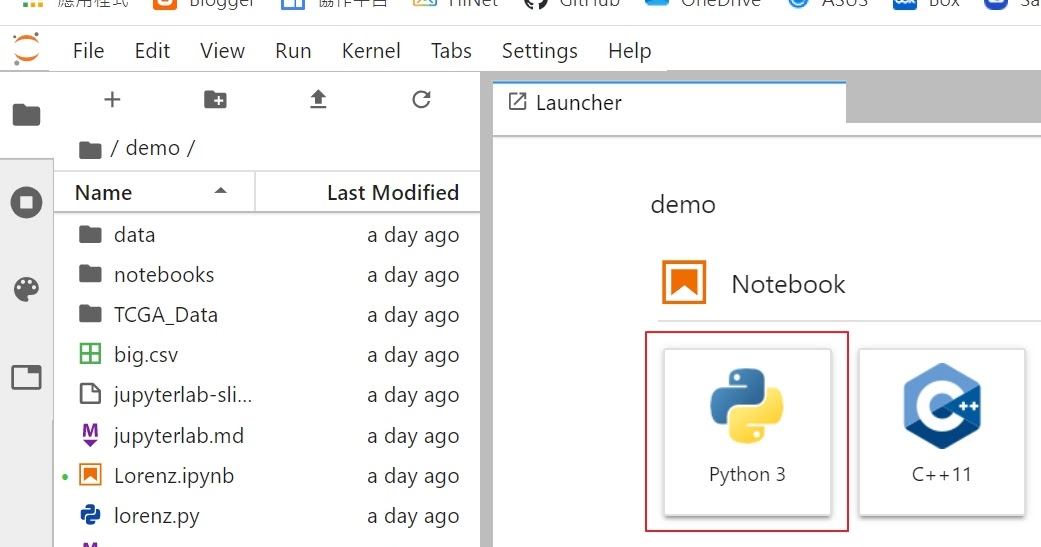
Task: Launch a Python 3 notebook
Action: coord(747,431)
